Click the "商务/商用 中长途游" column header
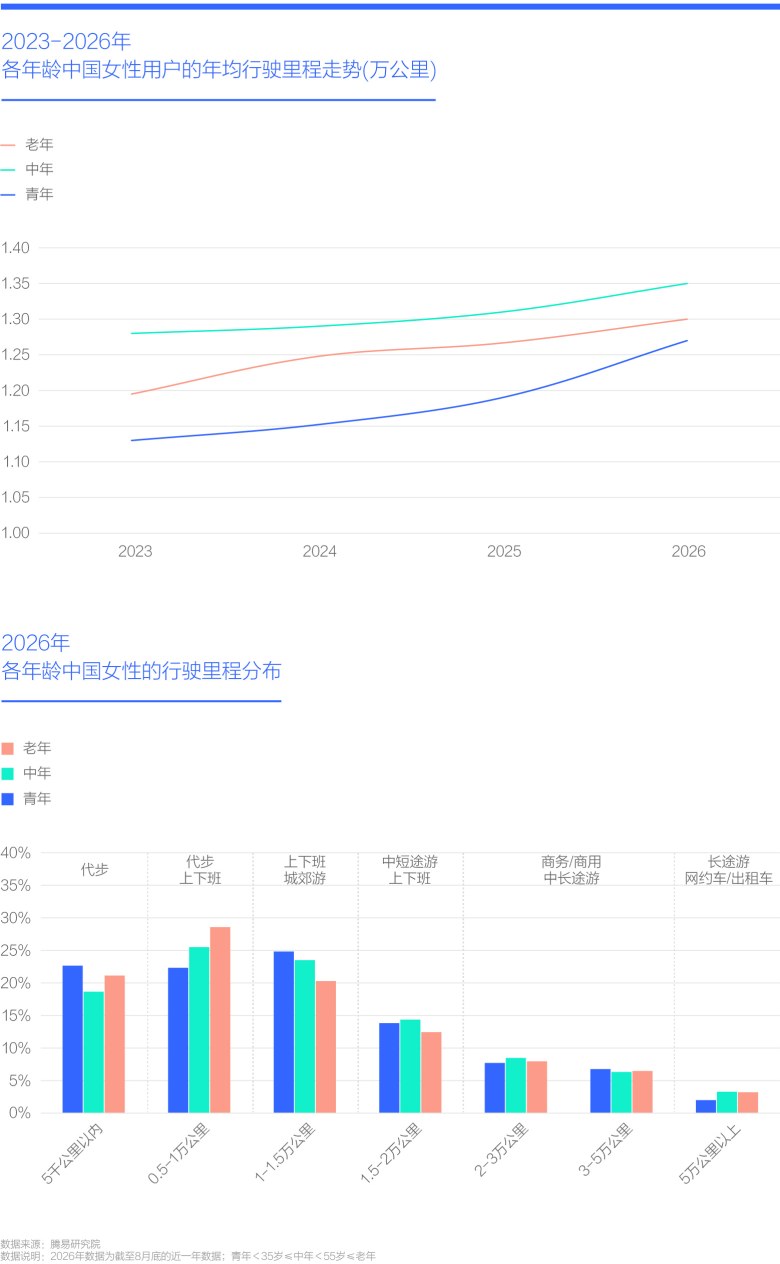 [571, 870]
